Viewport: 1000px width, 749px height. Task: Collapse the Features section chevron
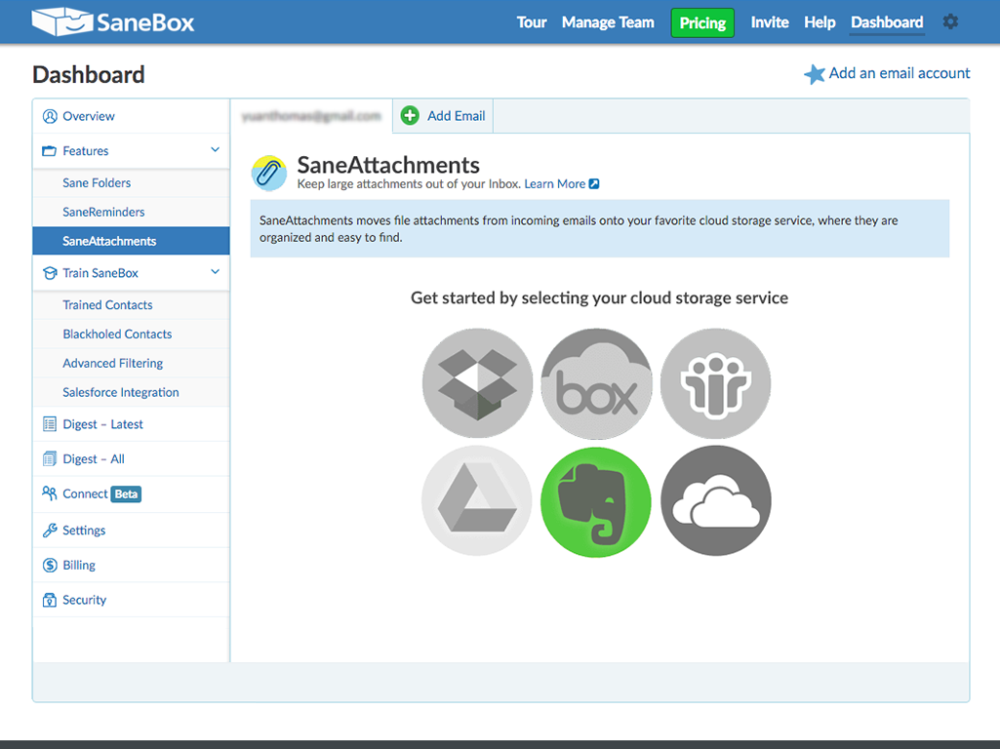214,150
